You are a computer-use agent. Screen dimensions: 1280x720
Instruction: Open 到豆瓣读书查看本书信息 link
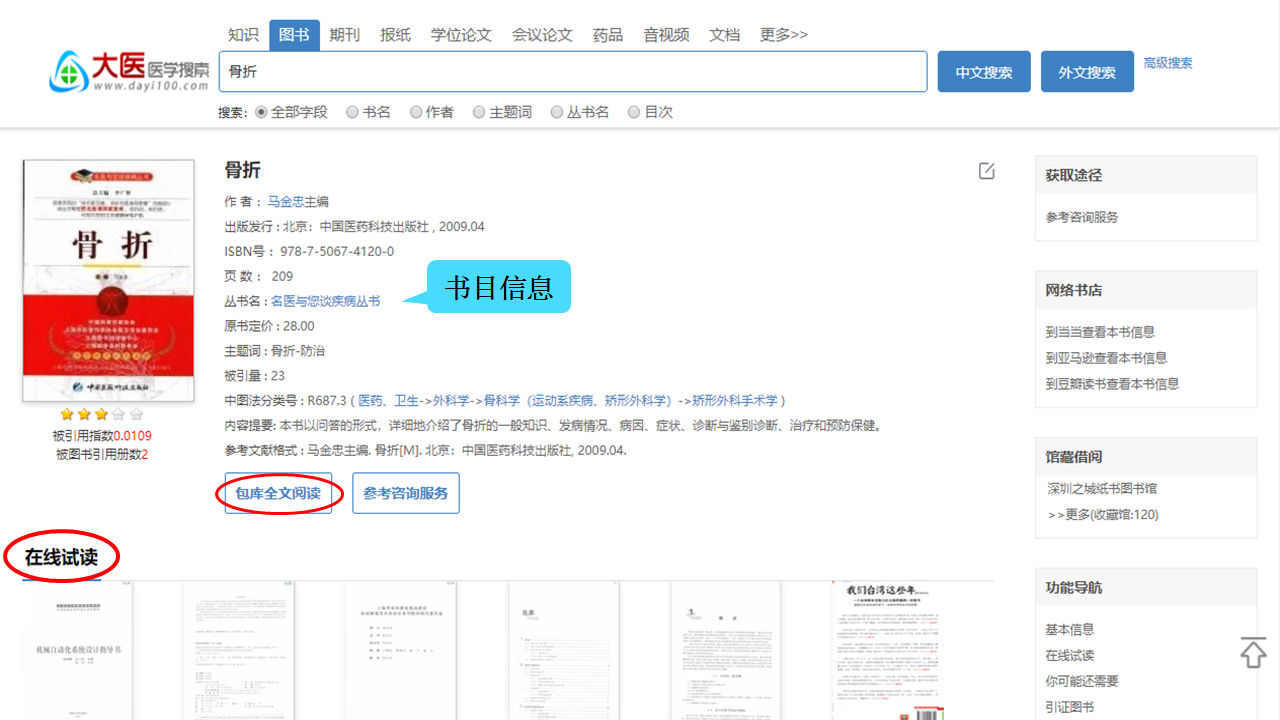coord(1112,384)
